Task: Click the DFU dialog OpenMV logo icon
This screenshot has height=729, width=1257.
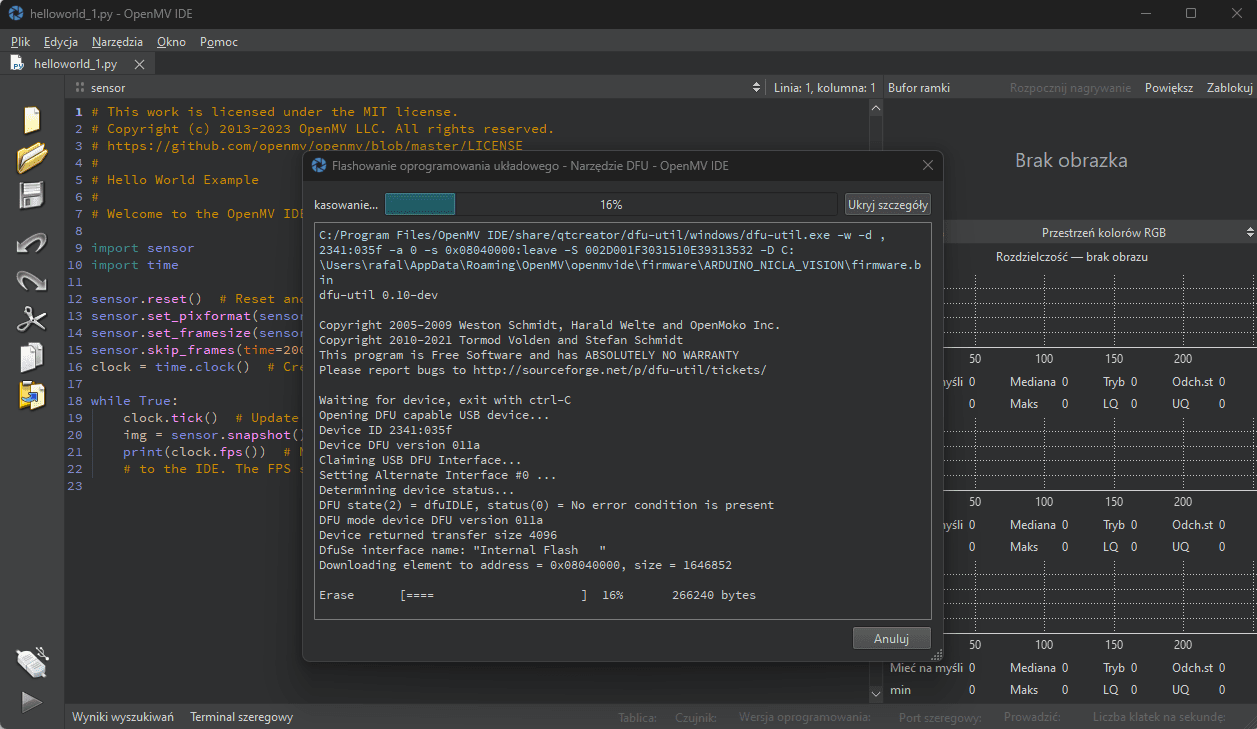Action: tap(319, 165)
